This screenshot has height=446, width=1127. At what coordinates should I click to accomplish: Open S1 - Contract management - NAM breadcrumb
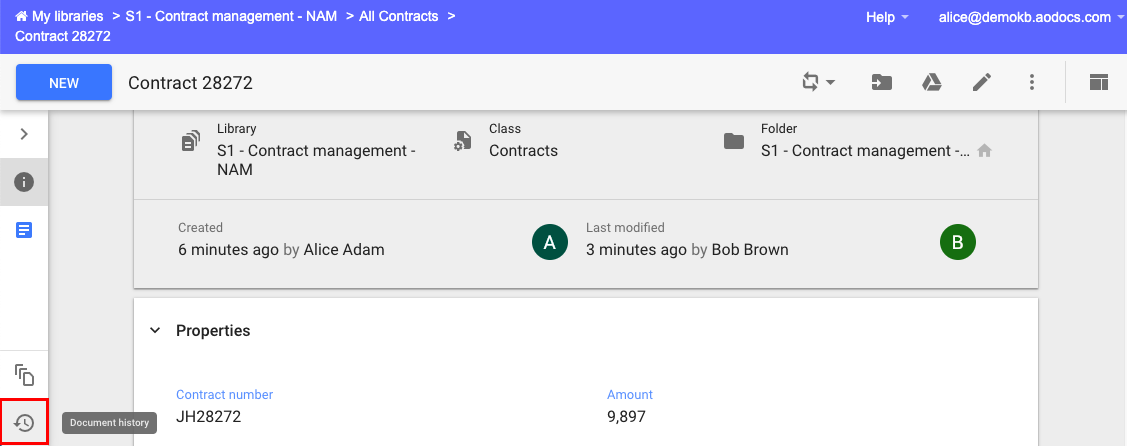tap(231, 16)
